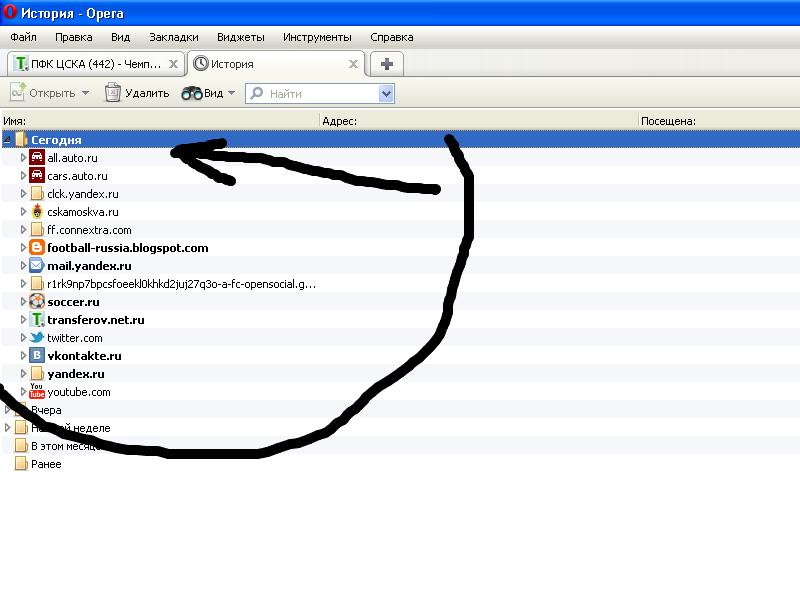This screenshot has width=800, height=600.
Task: Select the r1rk9np7bpcsfoeekl0khkd2juj27q3o opensocial entry
Action: coord(182,284)
